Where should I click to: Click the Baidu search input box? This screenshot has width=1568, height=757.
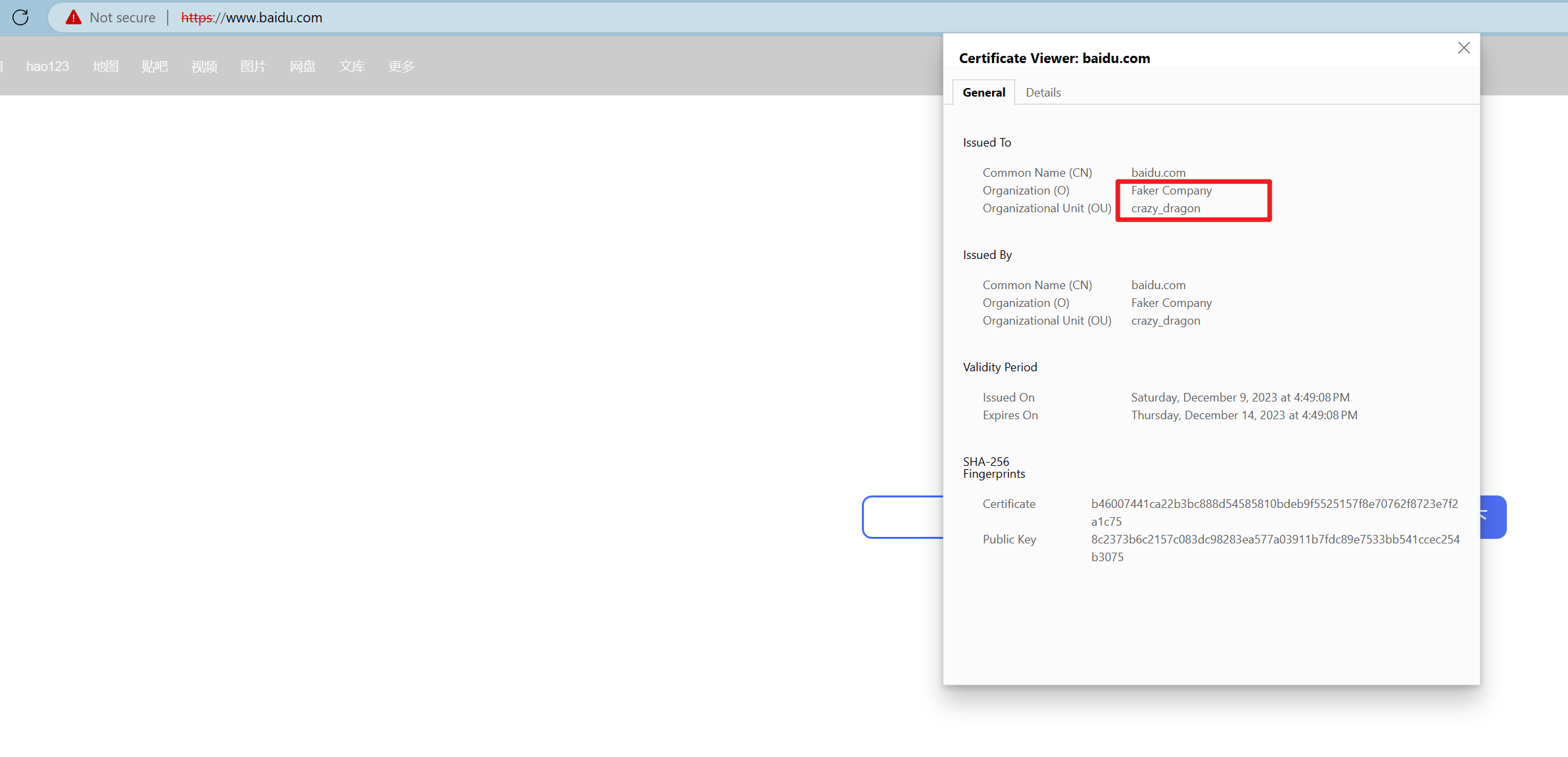coord(903,517)
